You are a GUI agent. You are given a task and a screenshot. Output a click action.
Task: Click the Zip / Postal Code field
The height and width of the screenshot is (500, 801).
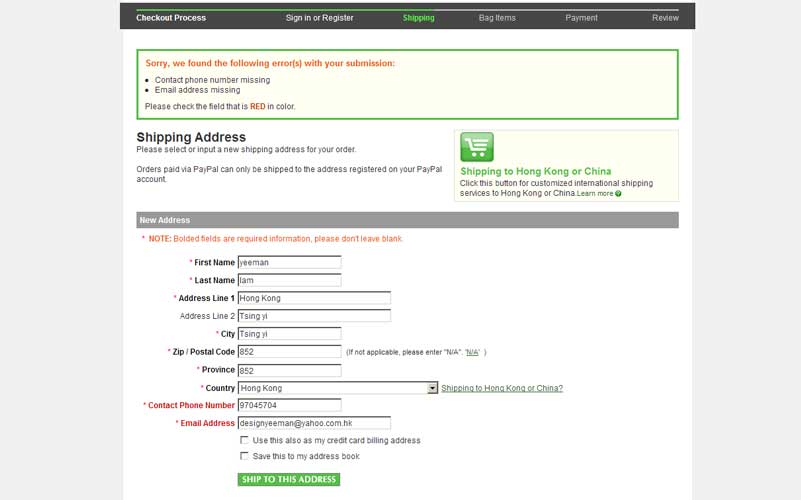coord(289,351)
